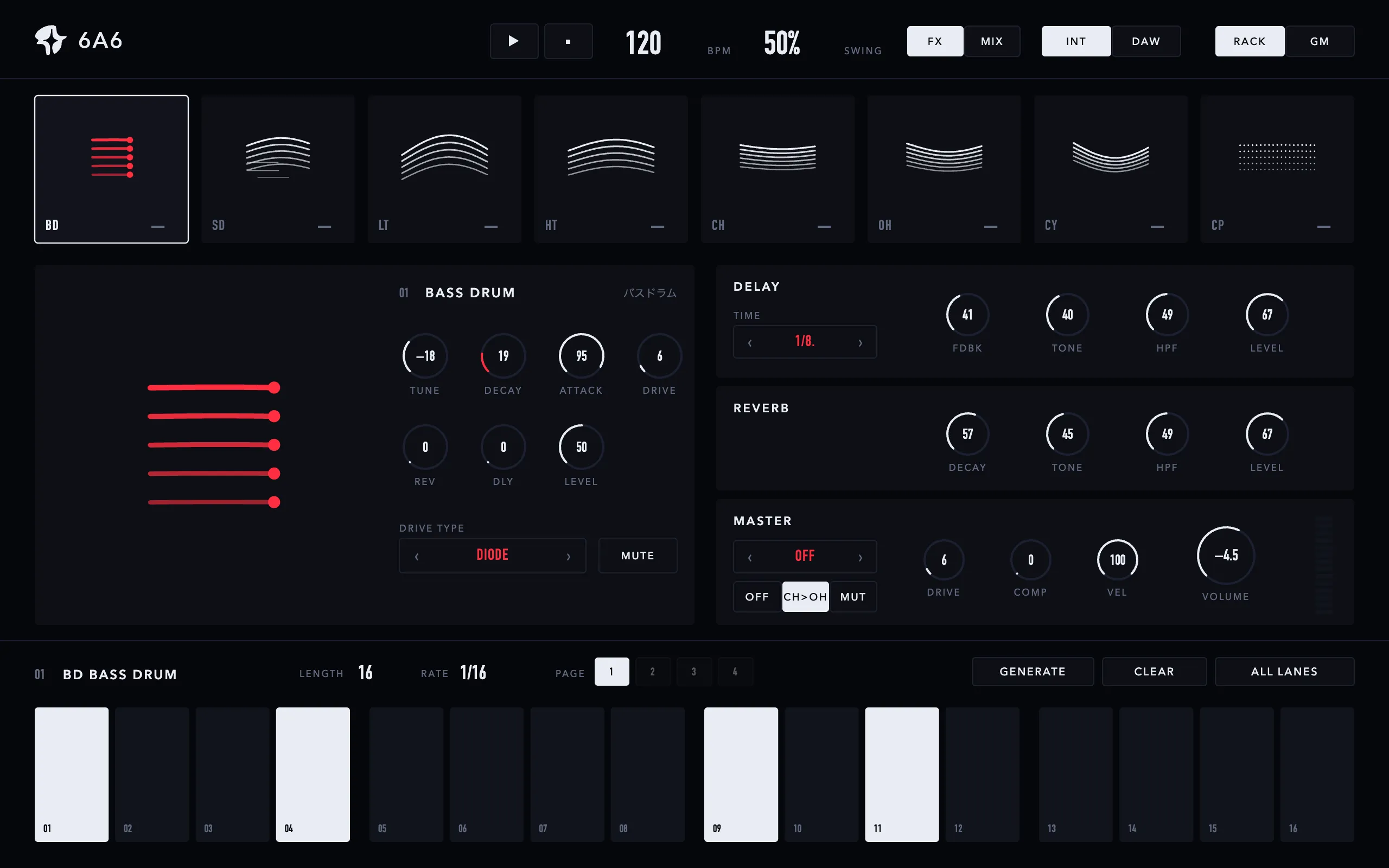1389x868 pixels.
Task: Click the bass drum TUNE knob
Action: [425, 356]
